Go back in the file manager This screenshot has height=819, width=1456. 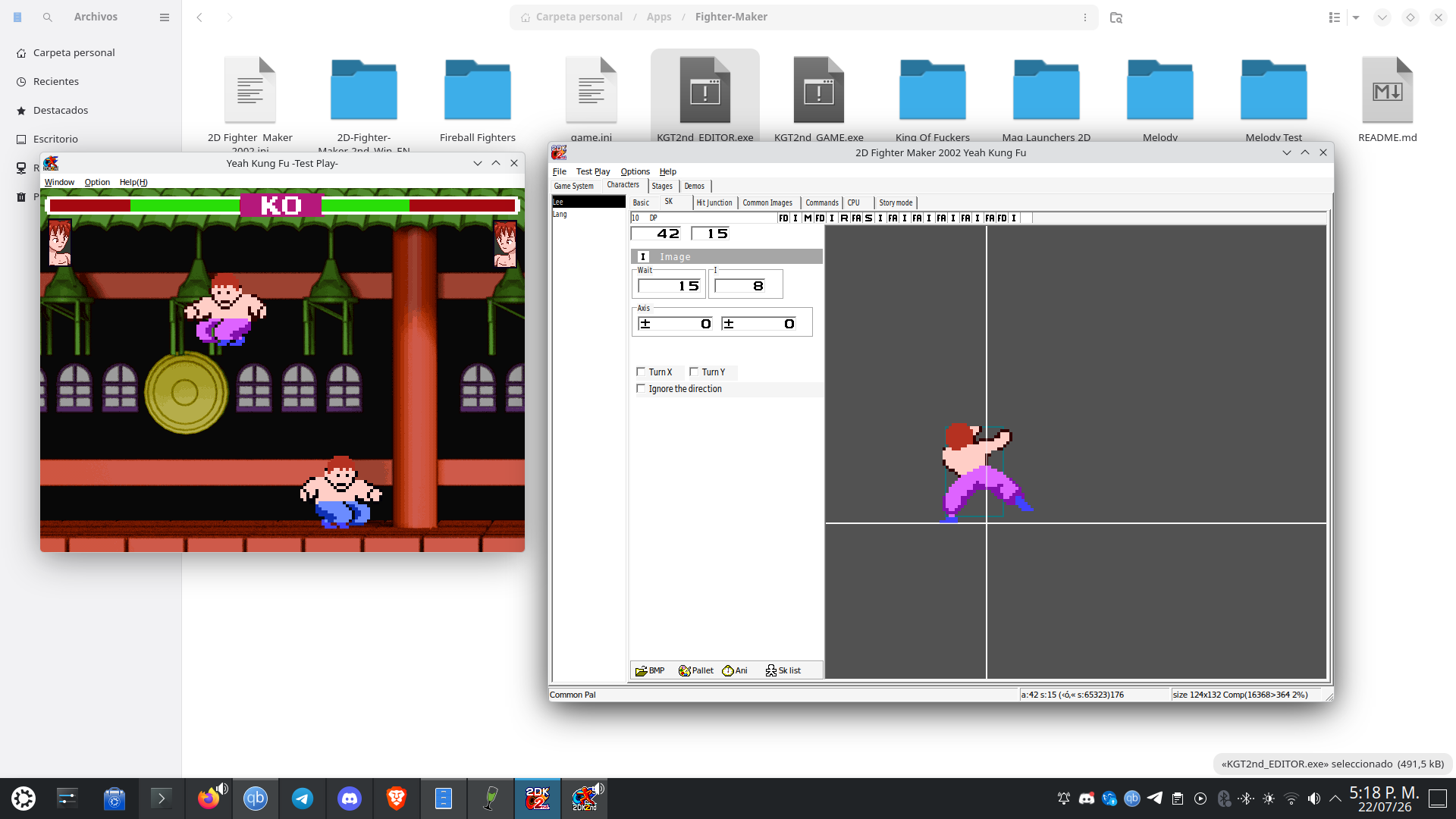pyautogui.click(x=199, y=17)
